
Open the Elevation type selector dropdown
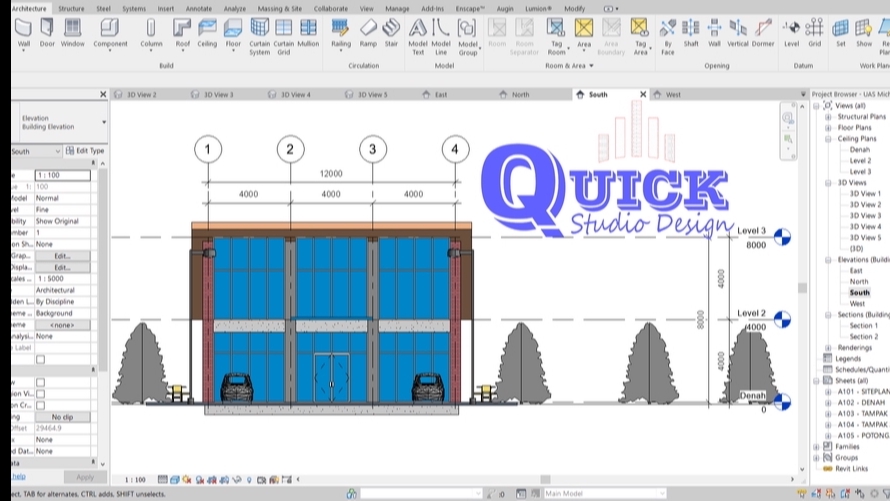[x=104, y=122]
